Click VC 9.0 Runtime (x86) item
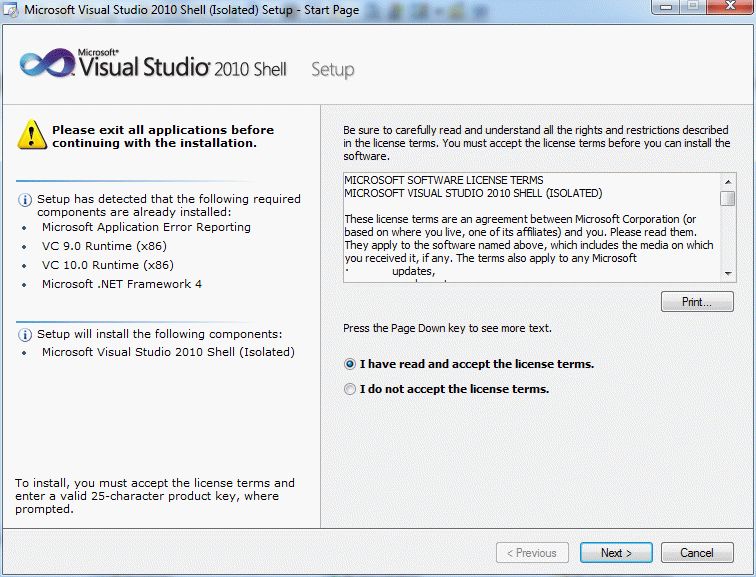 [x=104, y=246]
